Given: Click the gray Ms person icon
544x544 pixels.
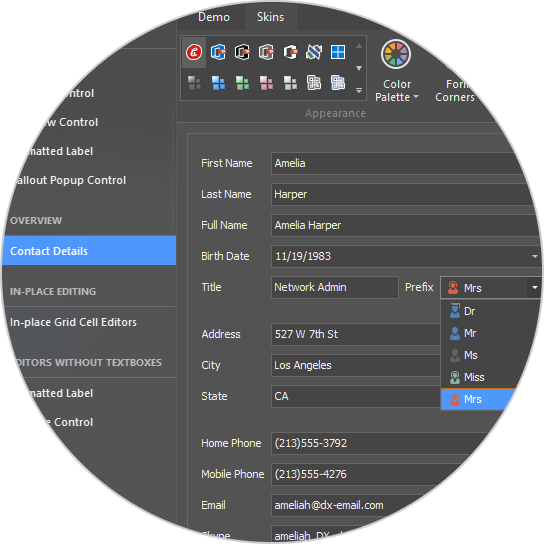Looking at the screenshot, I should tap(454, 355).
